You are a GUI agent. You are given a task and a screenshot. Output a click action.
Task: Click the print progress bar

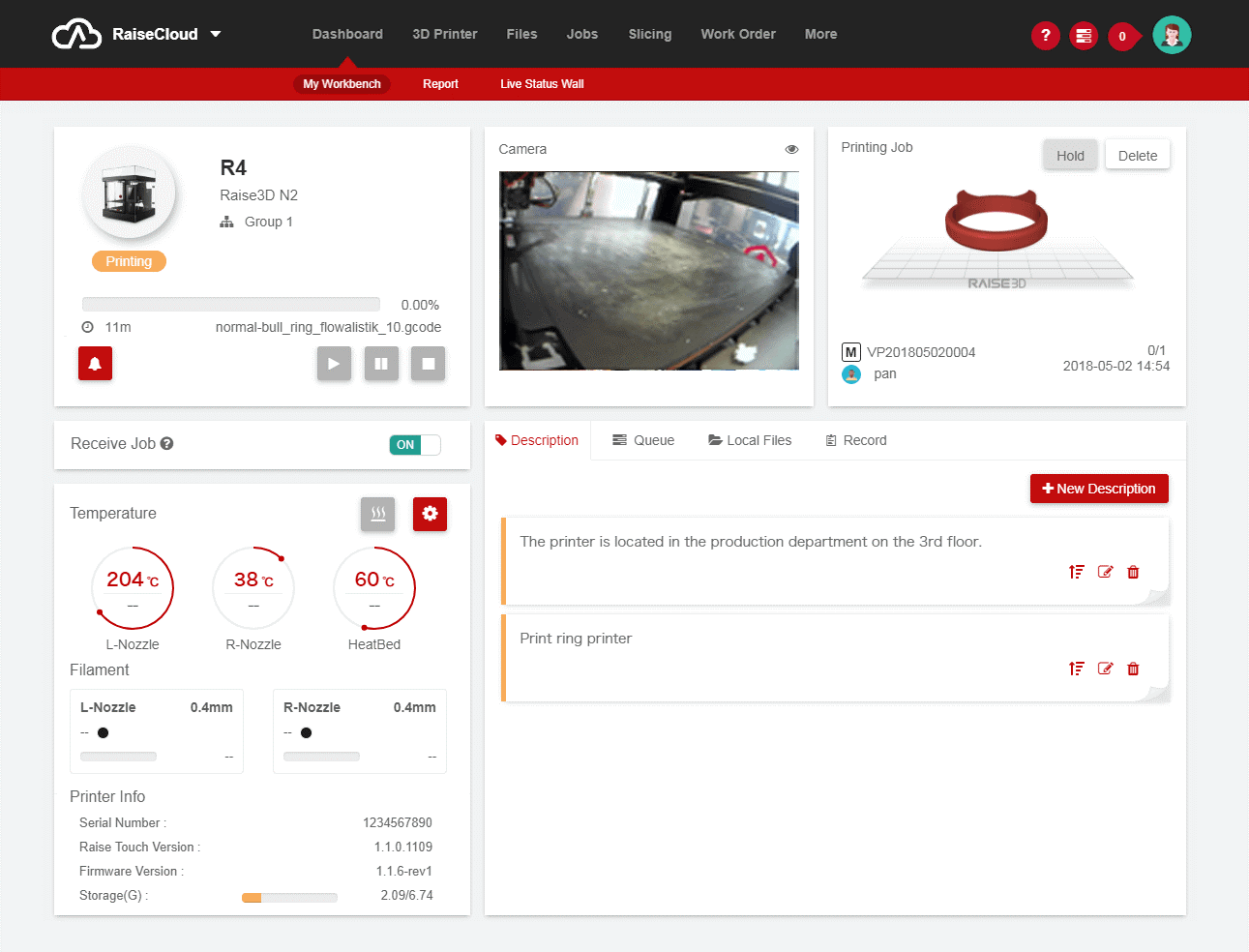point(231,304)
